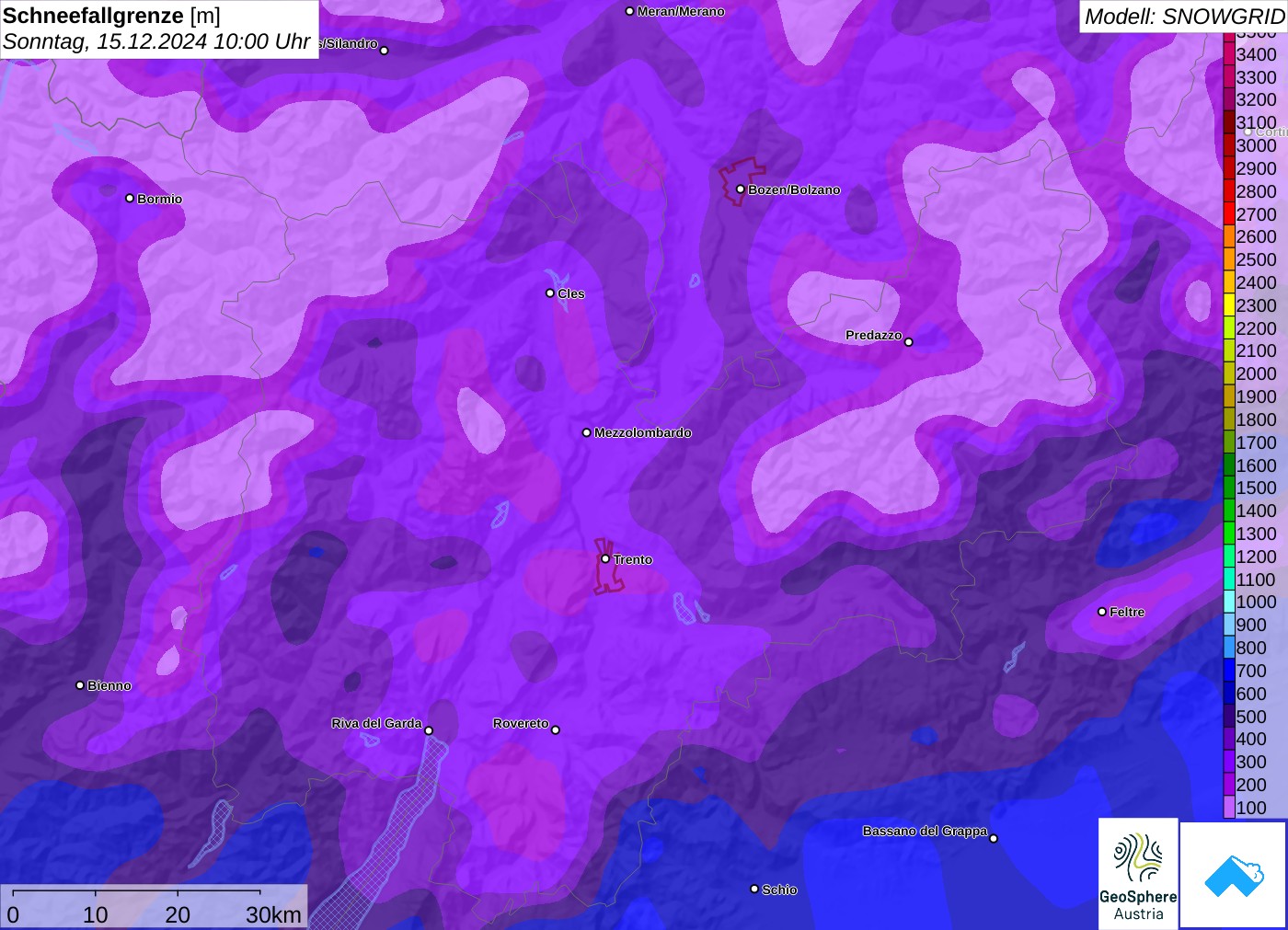The image size is (1288, 930).
Task: Click the 'Rovereto' label text
Action: click(521, 723)
